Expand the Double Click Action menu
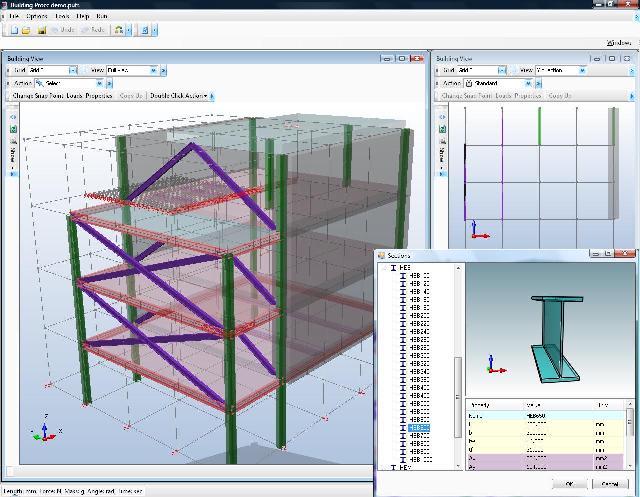The width and height of the screenshot is (640, 497). [x=180, y=96]
